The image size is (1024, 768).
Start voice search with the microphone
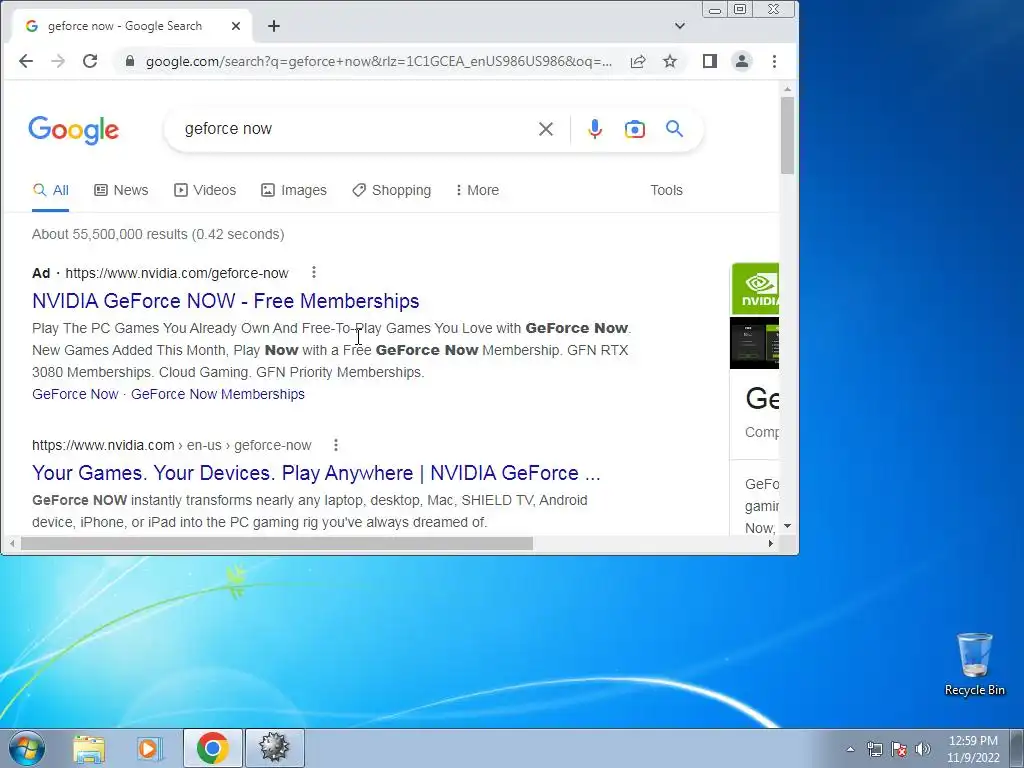594,129
